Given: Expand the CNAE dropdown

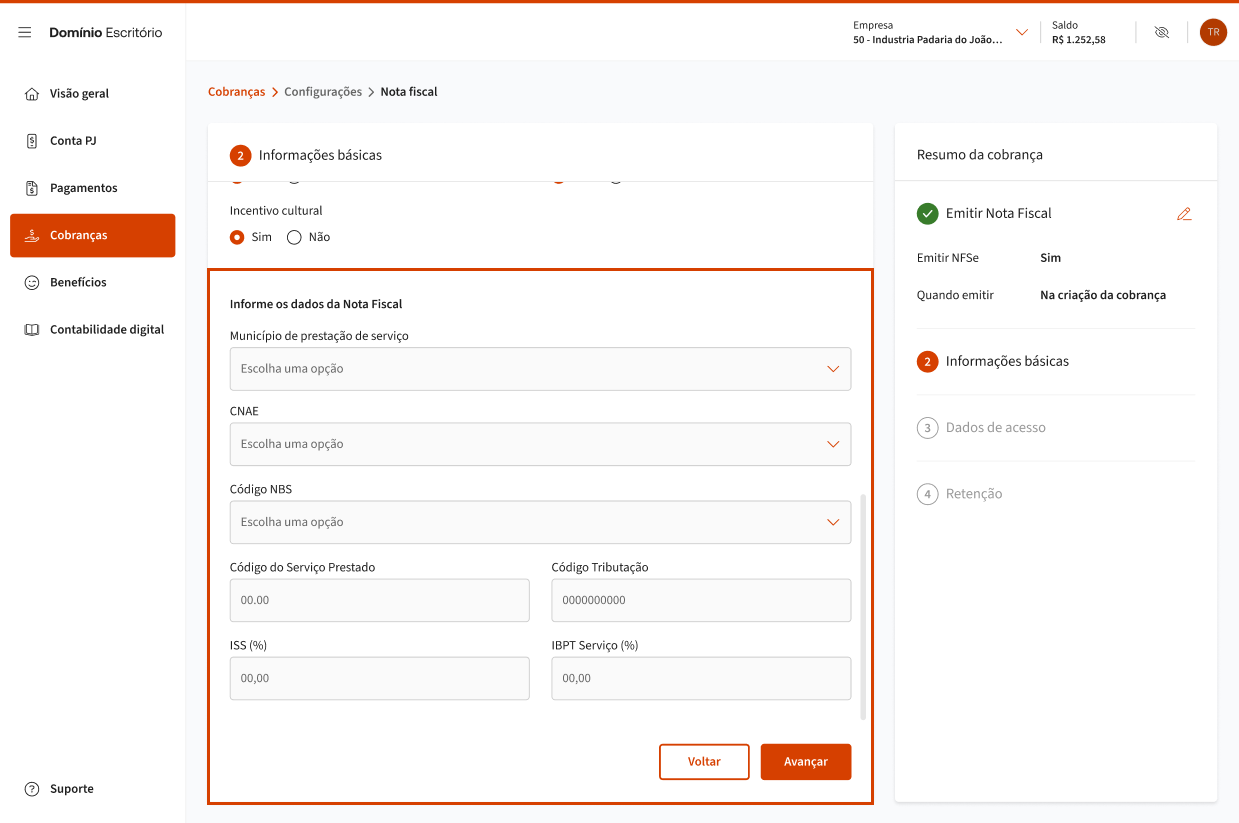Looking at the screenshot, I should point(540,444).
